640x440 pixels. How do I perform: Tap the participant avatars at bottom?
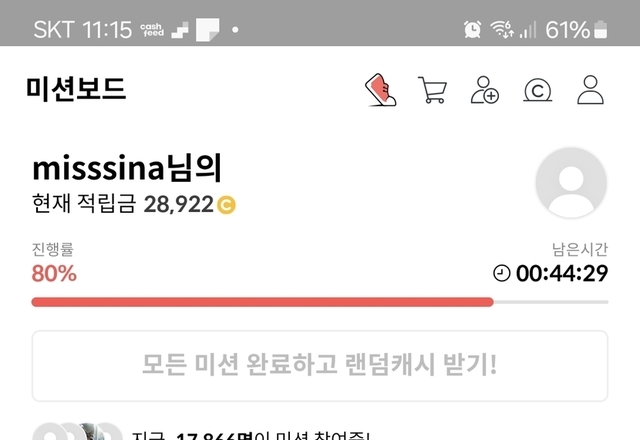pyautogui.click(x=77, y=431)
